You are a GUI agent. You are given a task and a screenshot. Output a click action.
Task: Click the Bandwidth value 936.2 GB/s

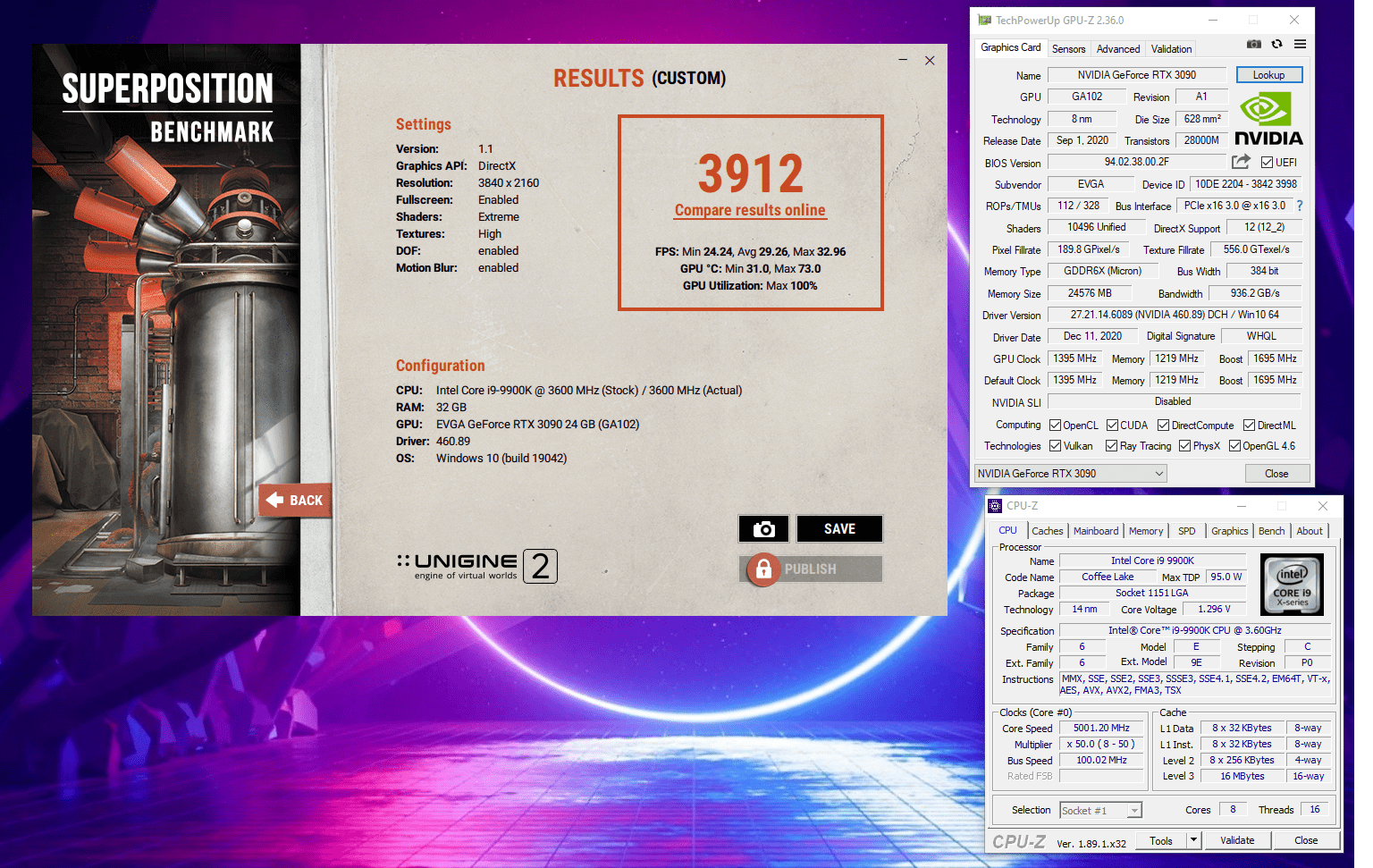1255,293
